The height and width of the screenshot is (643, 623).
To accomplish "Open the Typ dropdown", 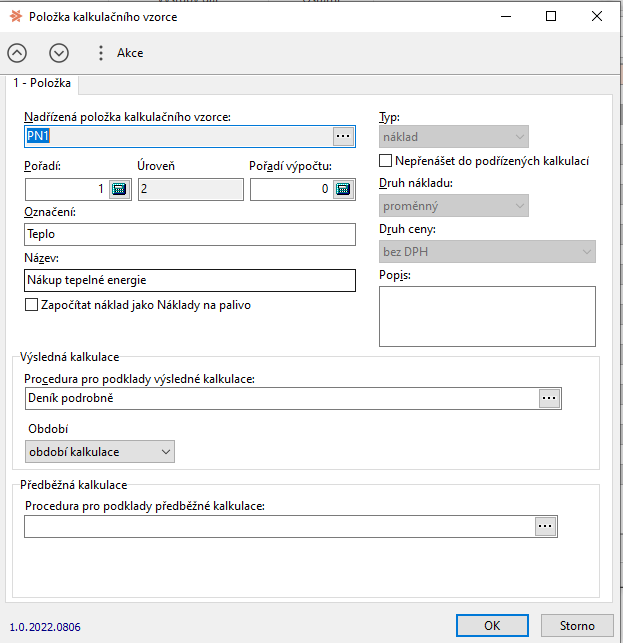I will click(x=454, y=137).
